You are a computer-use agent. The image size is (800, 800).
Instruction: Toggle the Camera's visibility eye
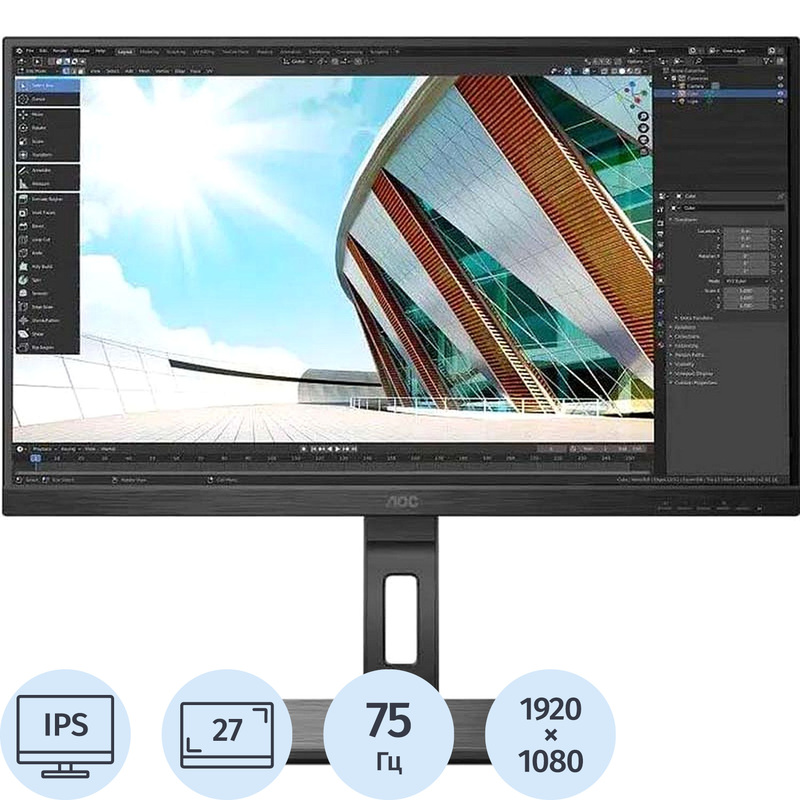tap(780, 85)
